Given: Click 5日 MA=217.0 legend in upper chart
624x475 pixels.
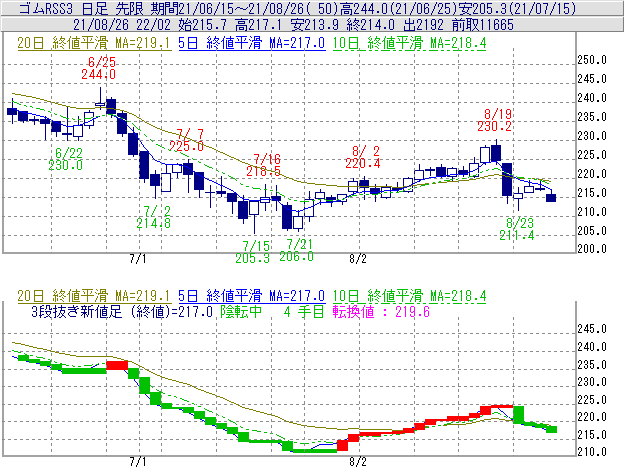Looking at the screenshot, I should coord(252,43).
